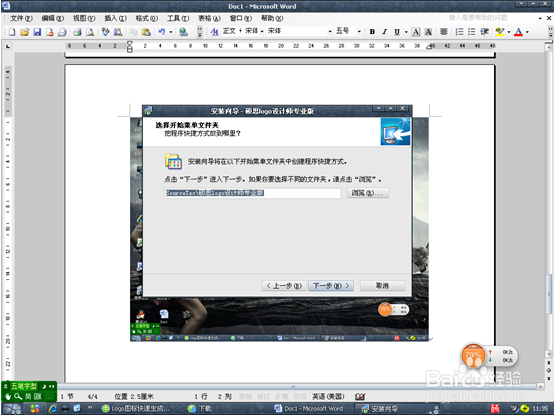Click the 五笔字型 input method label

click(x=23, y=386)
